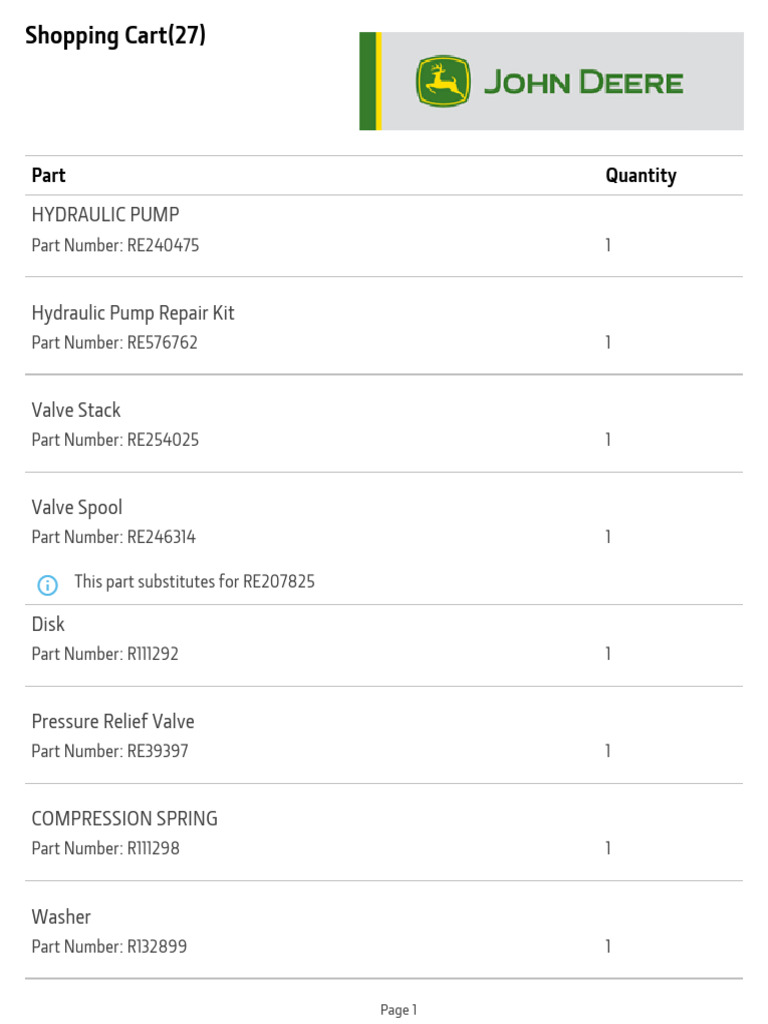This screenshot has height=1024, width=768.
Task: Click part number R132899
Action: 156,946
